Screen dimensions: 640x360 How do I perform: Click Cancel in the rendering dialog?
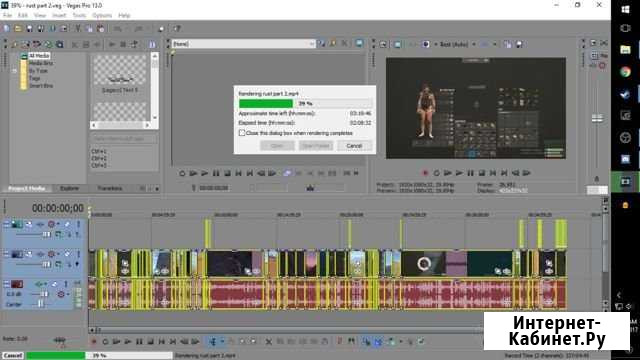354,146
